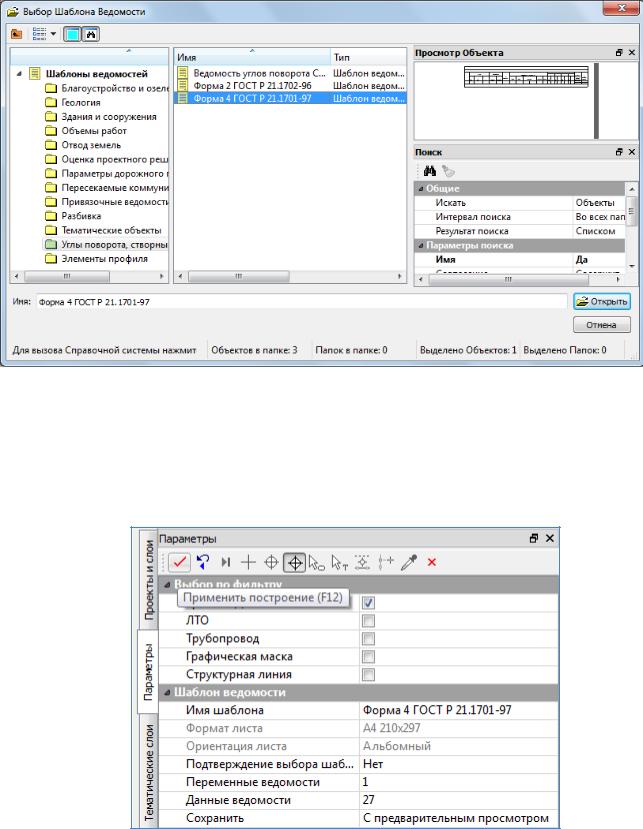
Task: Switch to Параметры vertical tab
Action: point(148,672)
